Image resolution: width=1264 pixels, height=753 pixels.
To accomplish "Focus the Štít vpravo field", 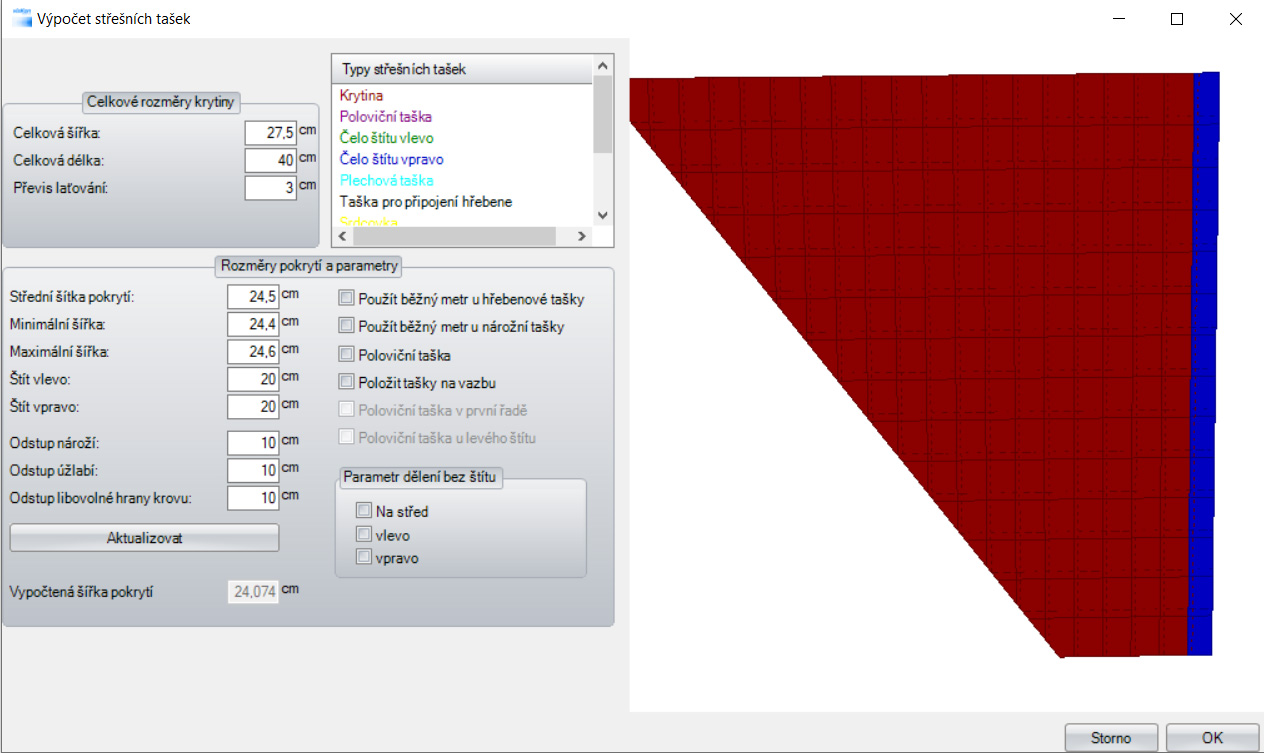I will pyautogui.click(x=253, y=406).
